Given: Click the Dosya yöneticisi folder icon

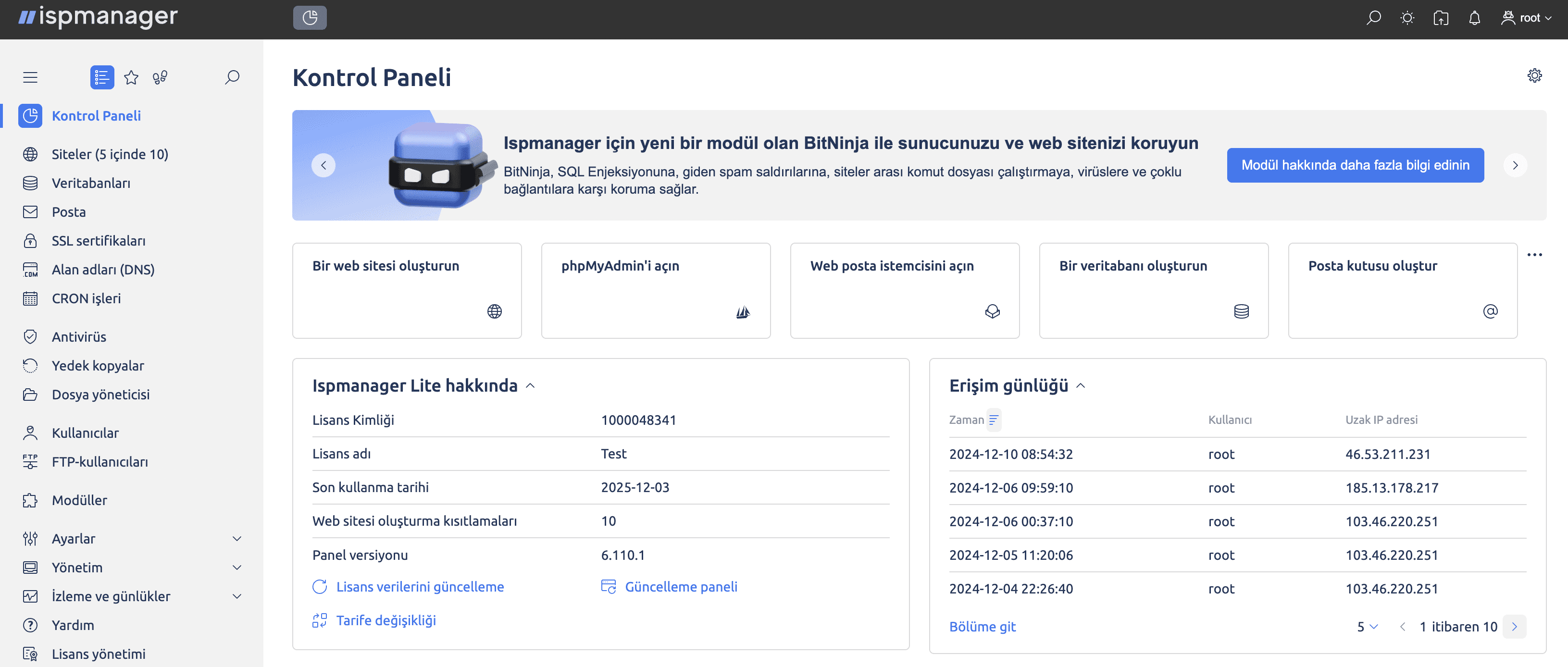Looking at the screenshot, I should [x=30, y=395].
